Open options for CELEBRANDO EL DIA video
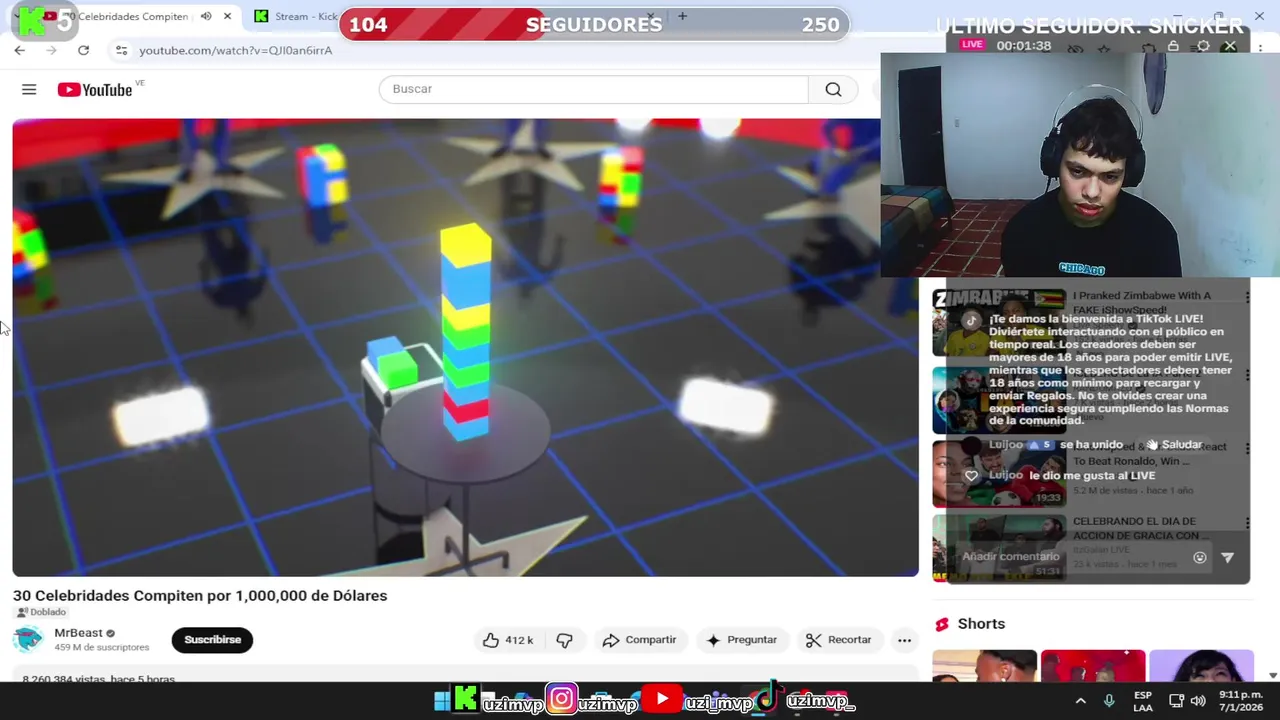 coord(1247,523)
